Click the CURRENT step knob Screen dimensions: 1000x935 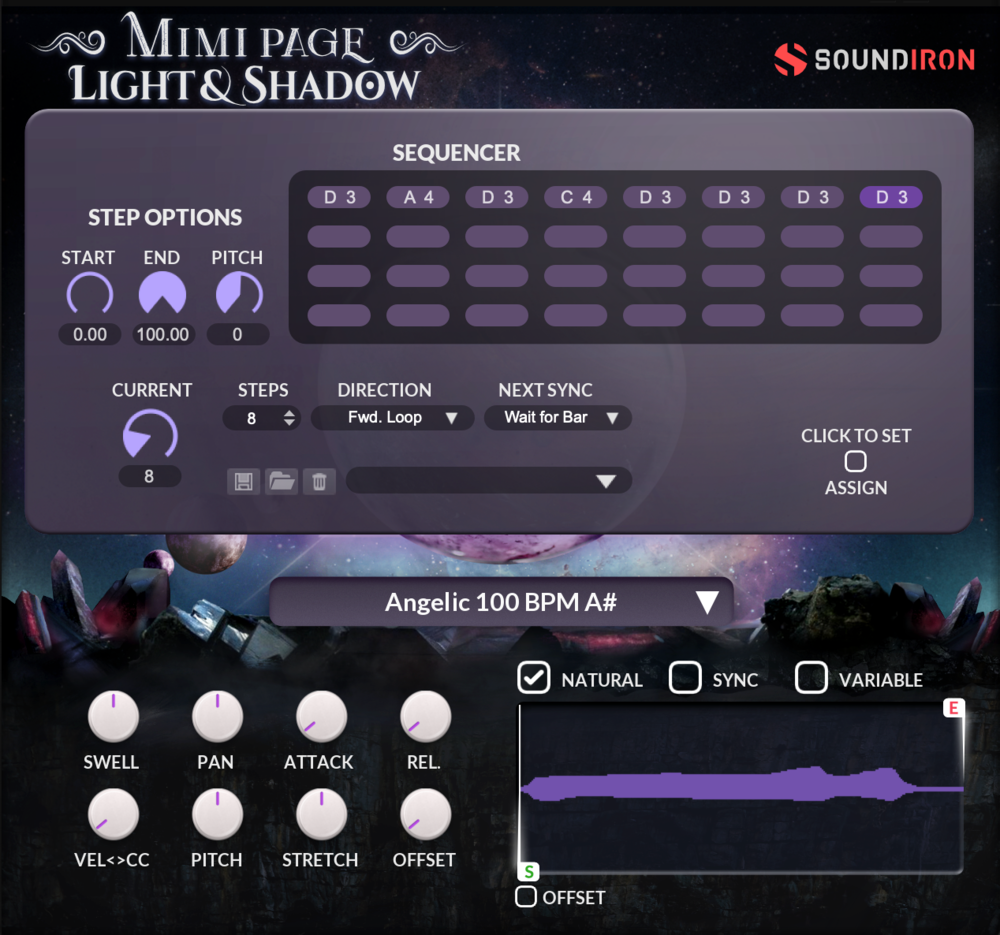(150, 434)
